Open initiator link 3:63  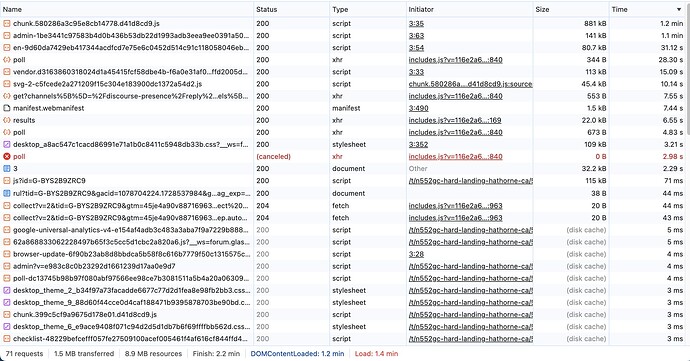(x=416, y=36)
